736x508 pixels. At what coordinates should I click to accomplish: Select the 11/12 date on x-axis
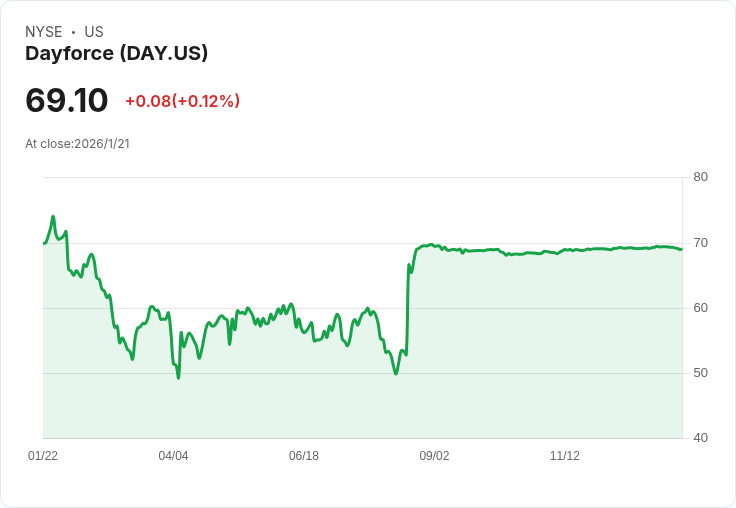565,456
